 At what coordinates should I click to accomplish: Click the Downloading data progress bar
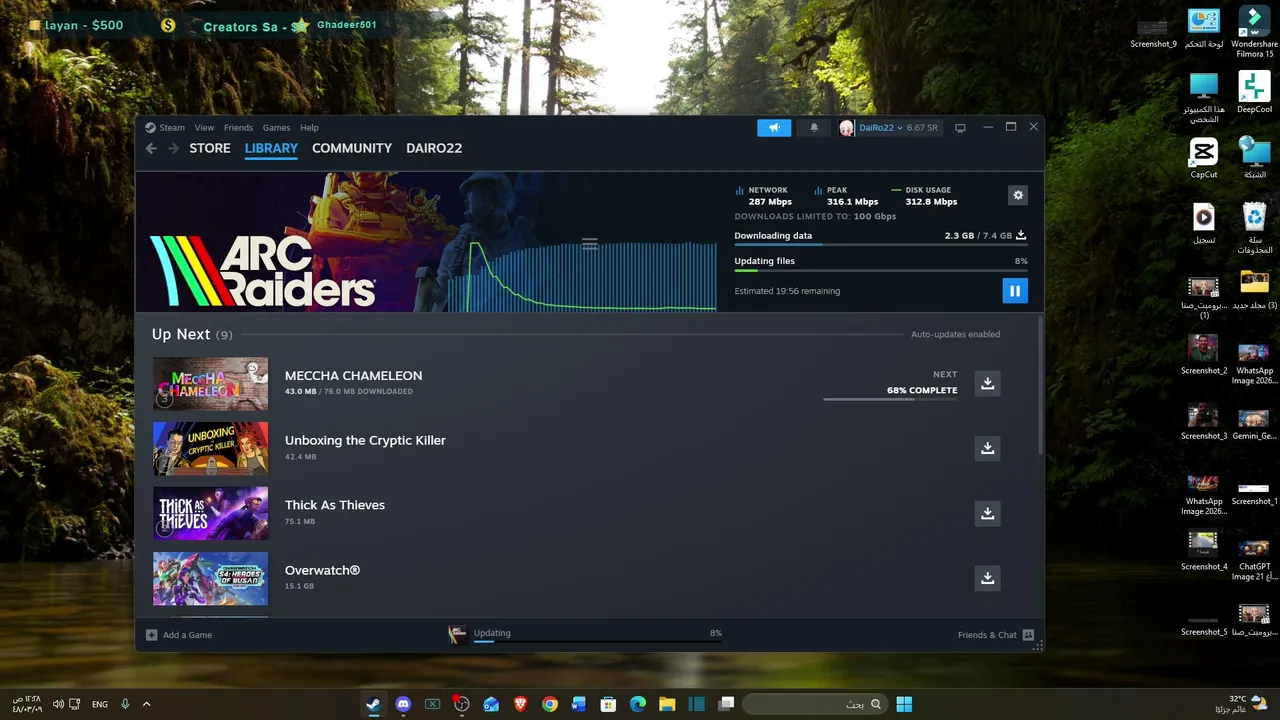[x=880, y=245]
